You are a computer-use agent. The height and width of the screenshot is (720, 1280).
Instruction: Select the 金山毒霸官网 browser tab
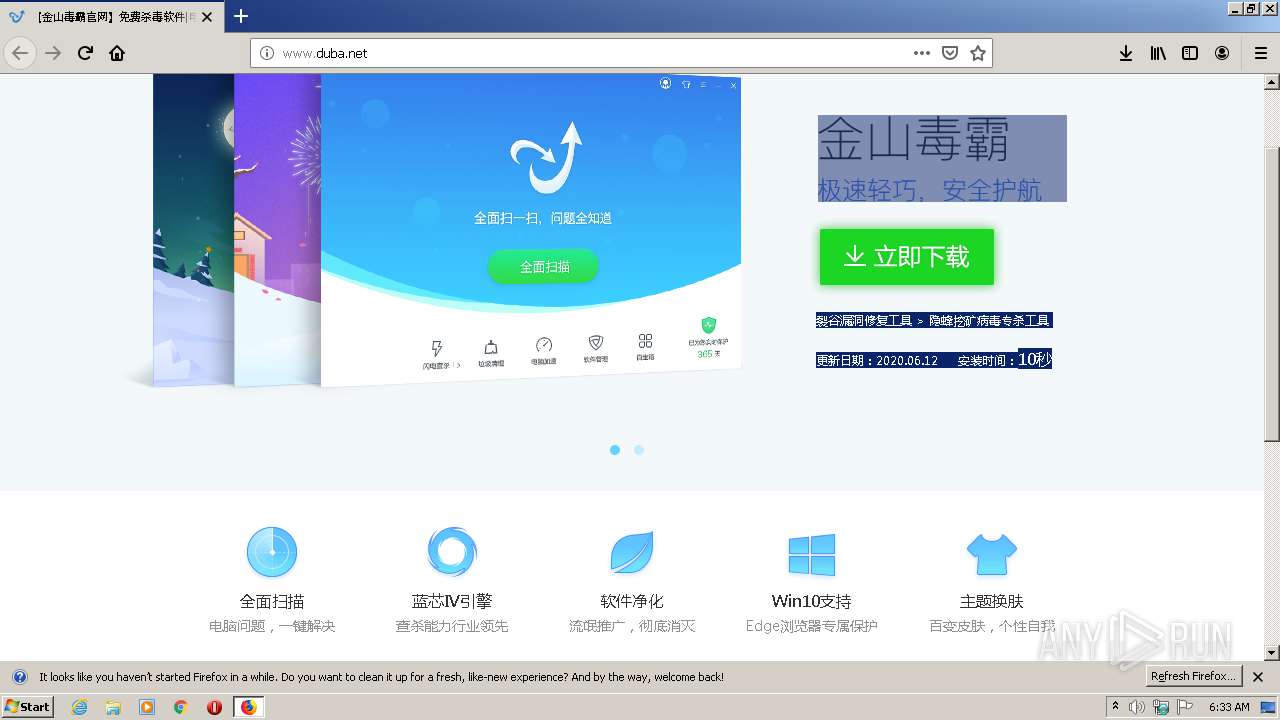[111, 17]
